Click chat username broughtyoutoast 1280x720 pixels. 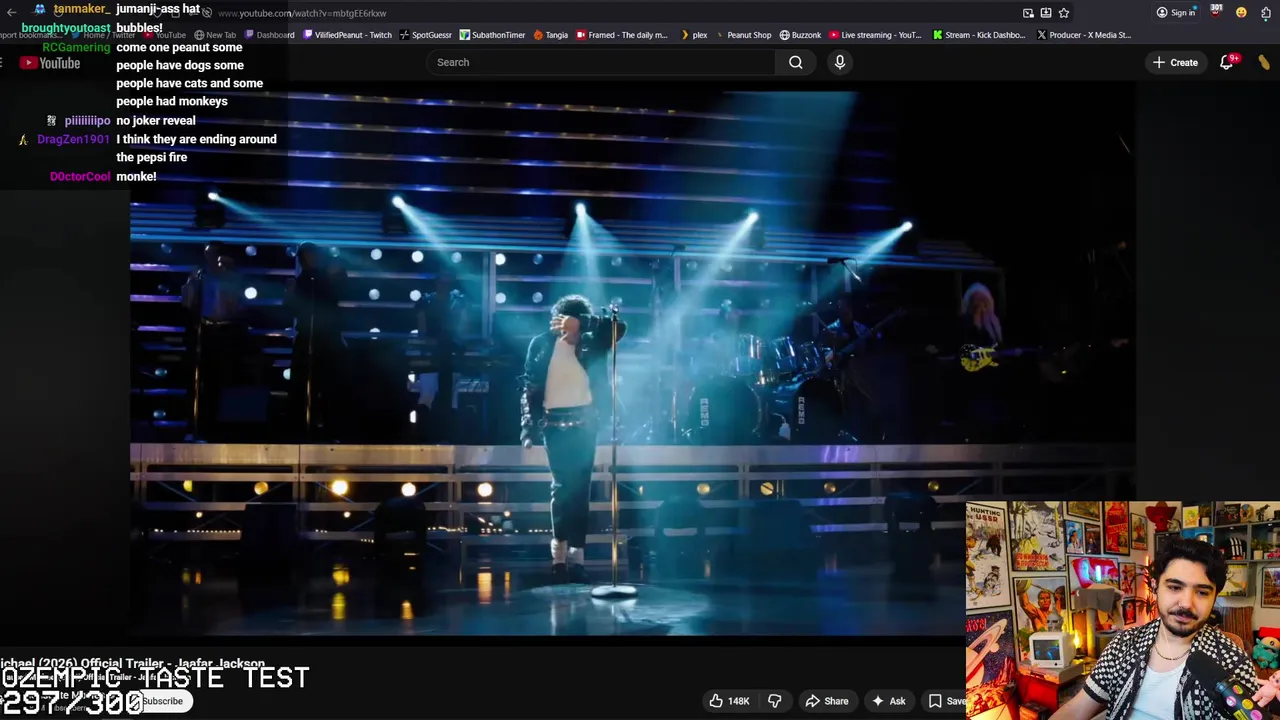(66, 28)
